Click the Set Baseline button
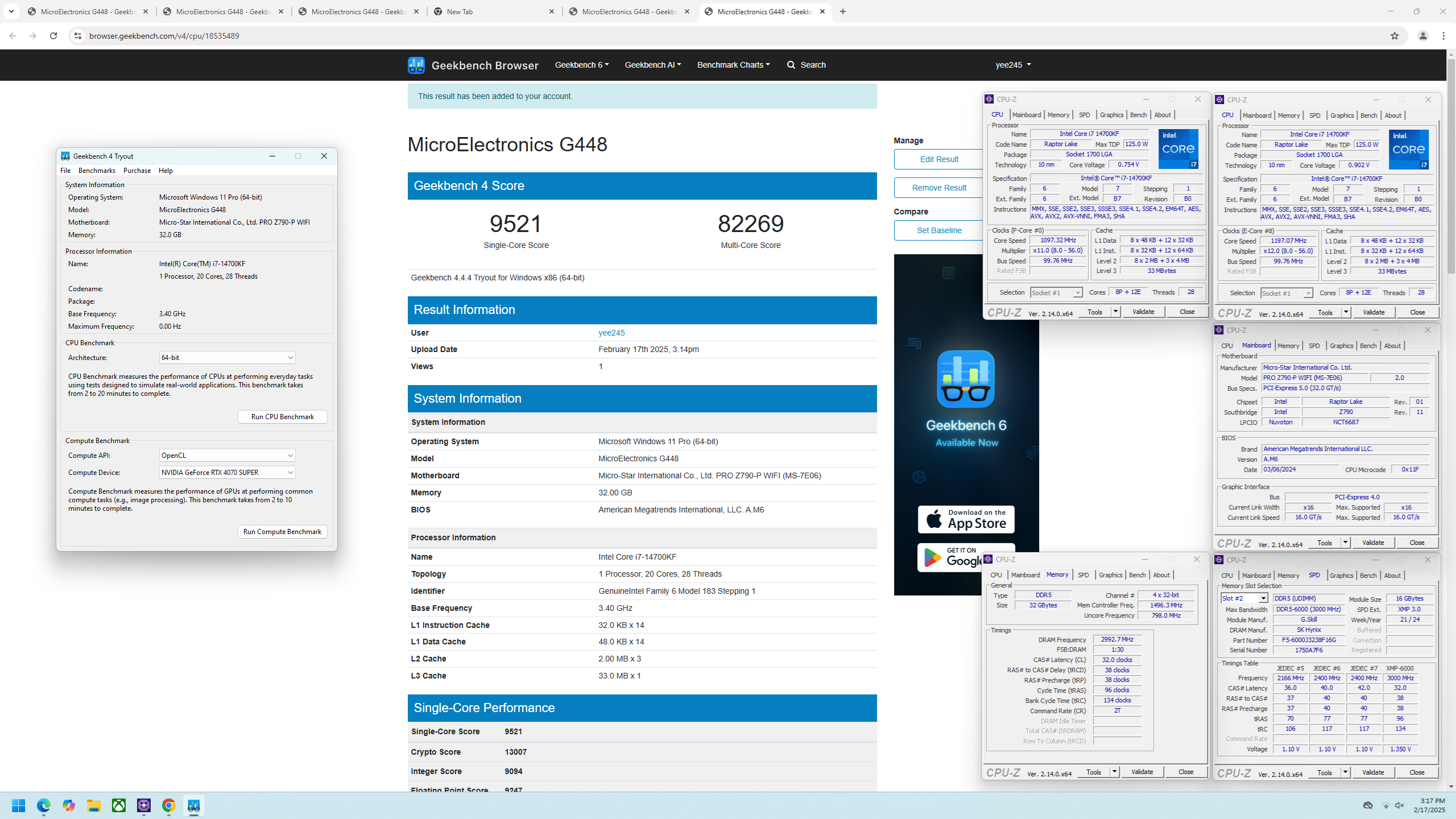 pyautogui.click(x=939, y=230)
